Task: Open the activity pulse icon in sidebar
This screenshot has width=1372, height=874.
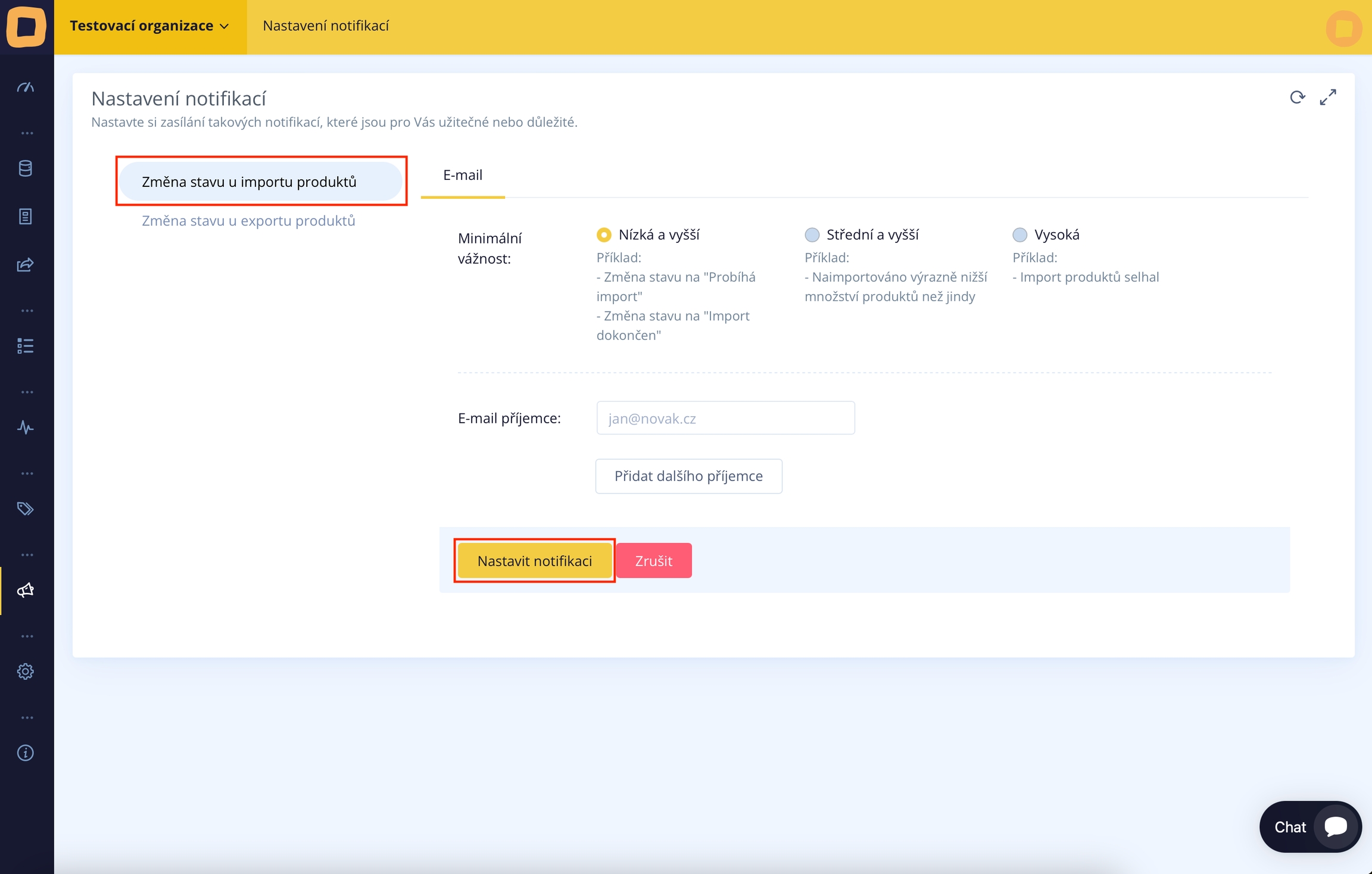Action: pos(25,427)
